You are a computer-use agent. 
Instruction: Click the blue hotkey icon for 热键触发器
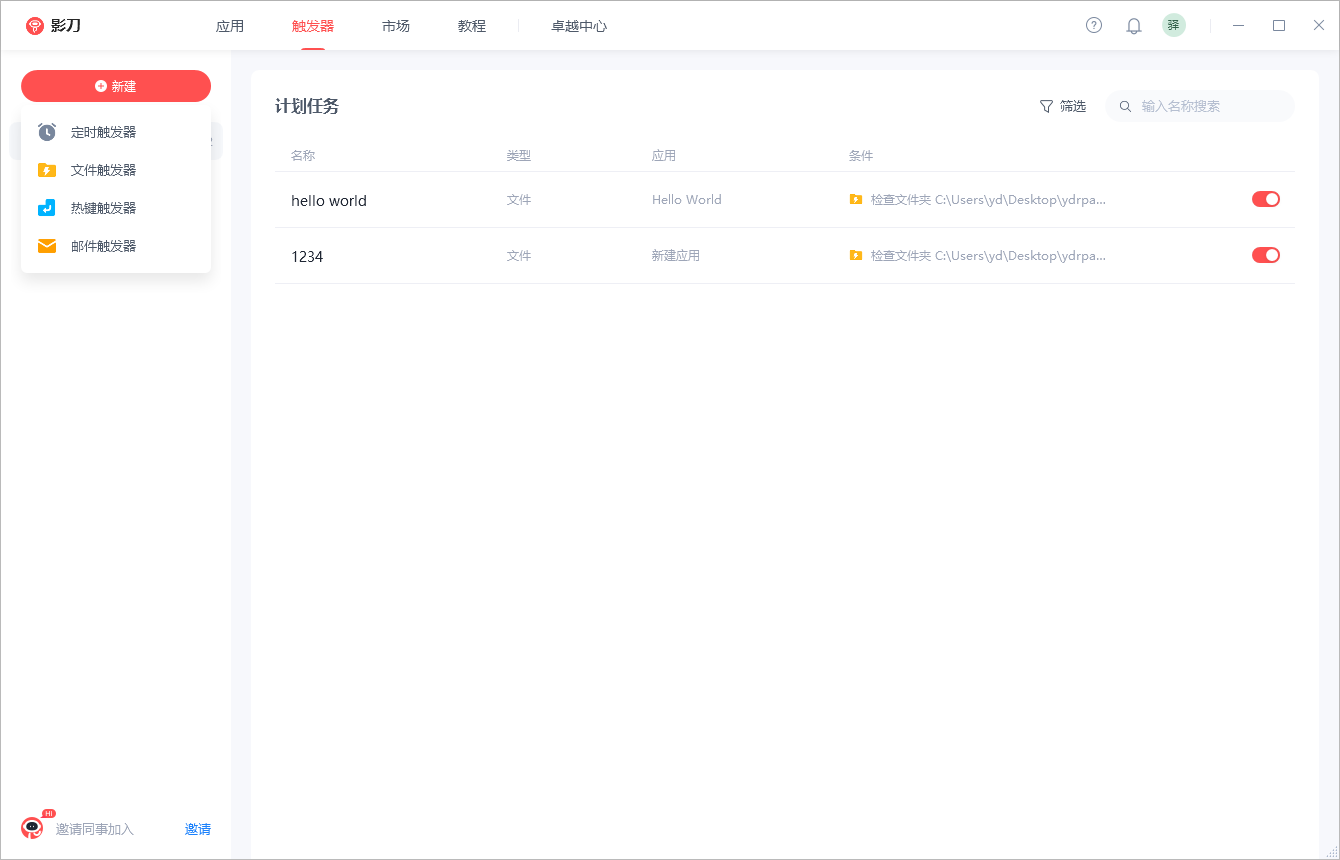pos(47,208)
